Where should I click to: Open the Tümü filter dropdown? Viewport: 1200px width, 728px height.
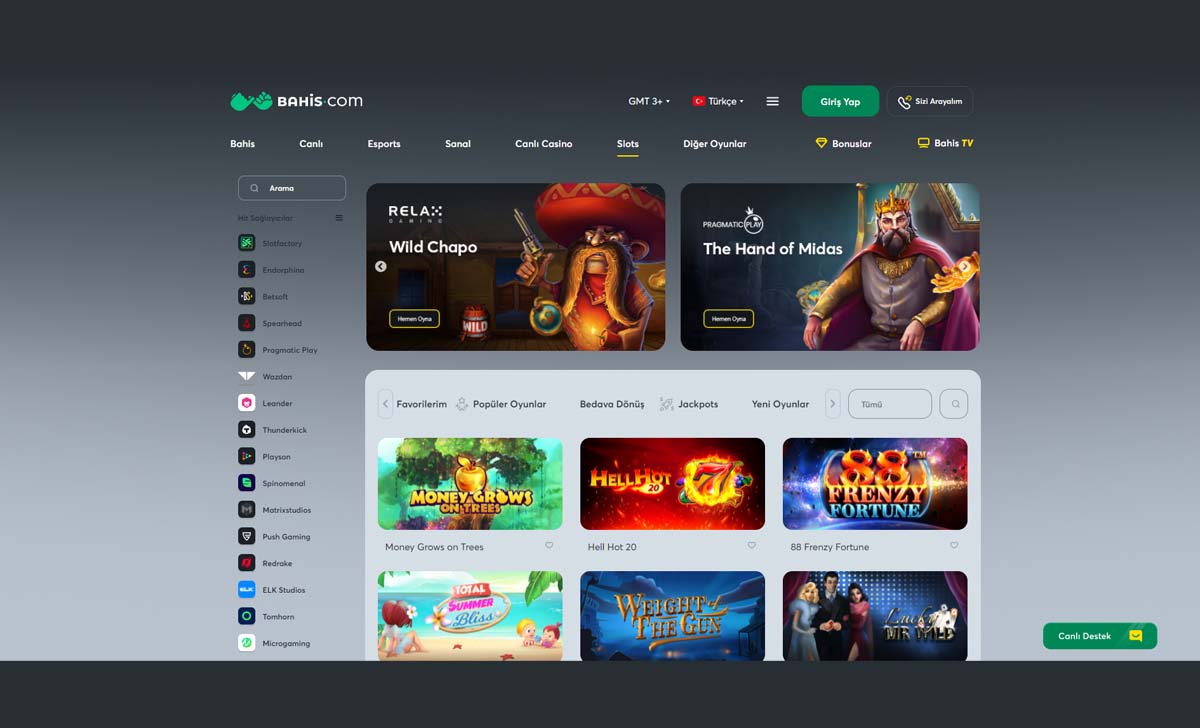pyautogui.click(x=890, y=404)
